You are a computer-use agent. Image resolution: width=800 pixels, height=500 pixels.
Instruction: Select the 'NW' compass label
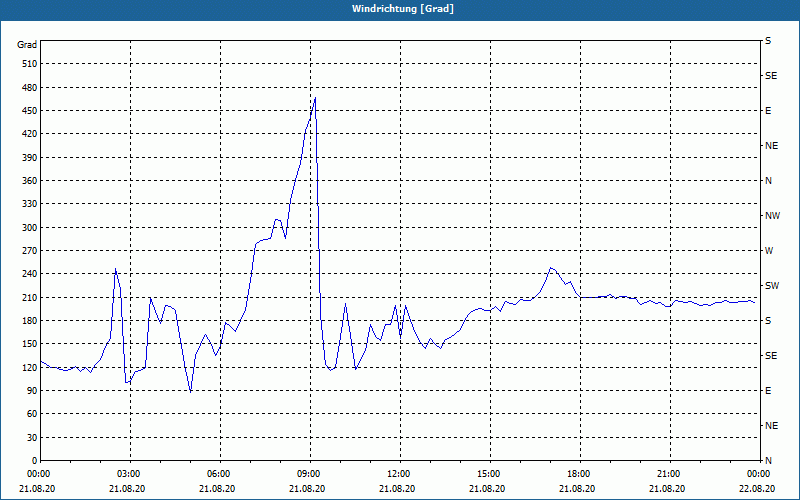tap(772, 216)
